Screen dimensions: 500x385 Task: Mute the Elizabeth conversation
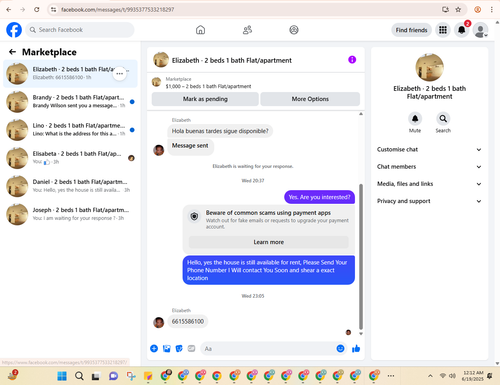coord(415,119)
